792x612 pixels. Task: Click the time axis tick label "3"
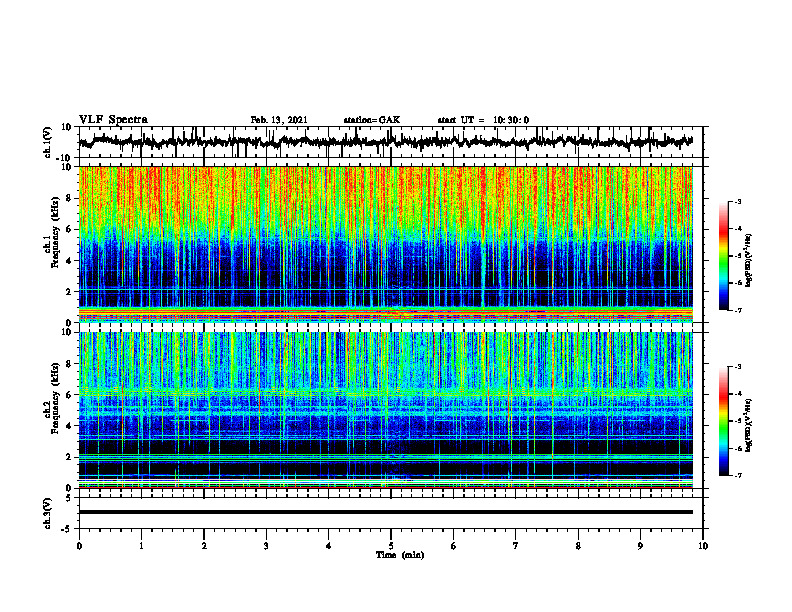[266, 546]
